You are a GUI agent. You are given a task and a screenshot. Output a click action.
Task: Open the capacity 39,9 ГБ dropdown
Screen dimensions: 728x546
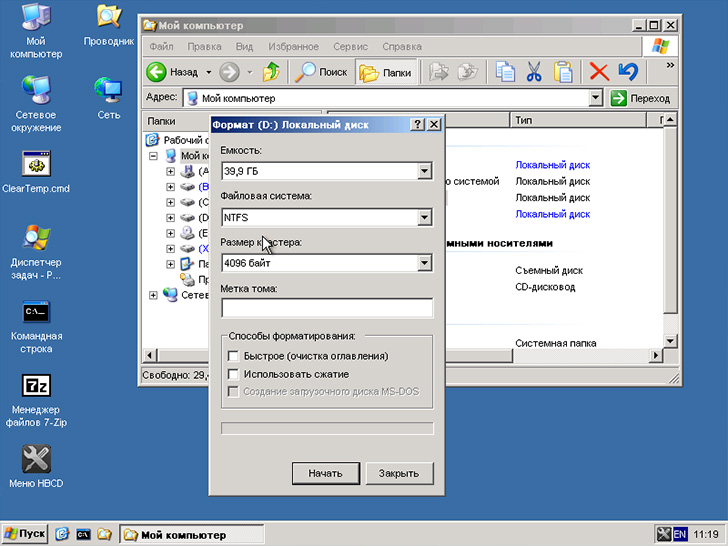click(x=424, y=171)
